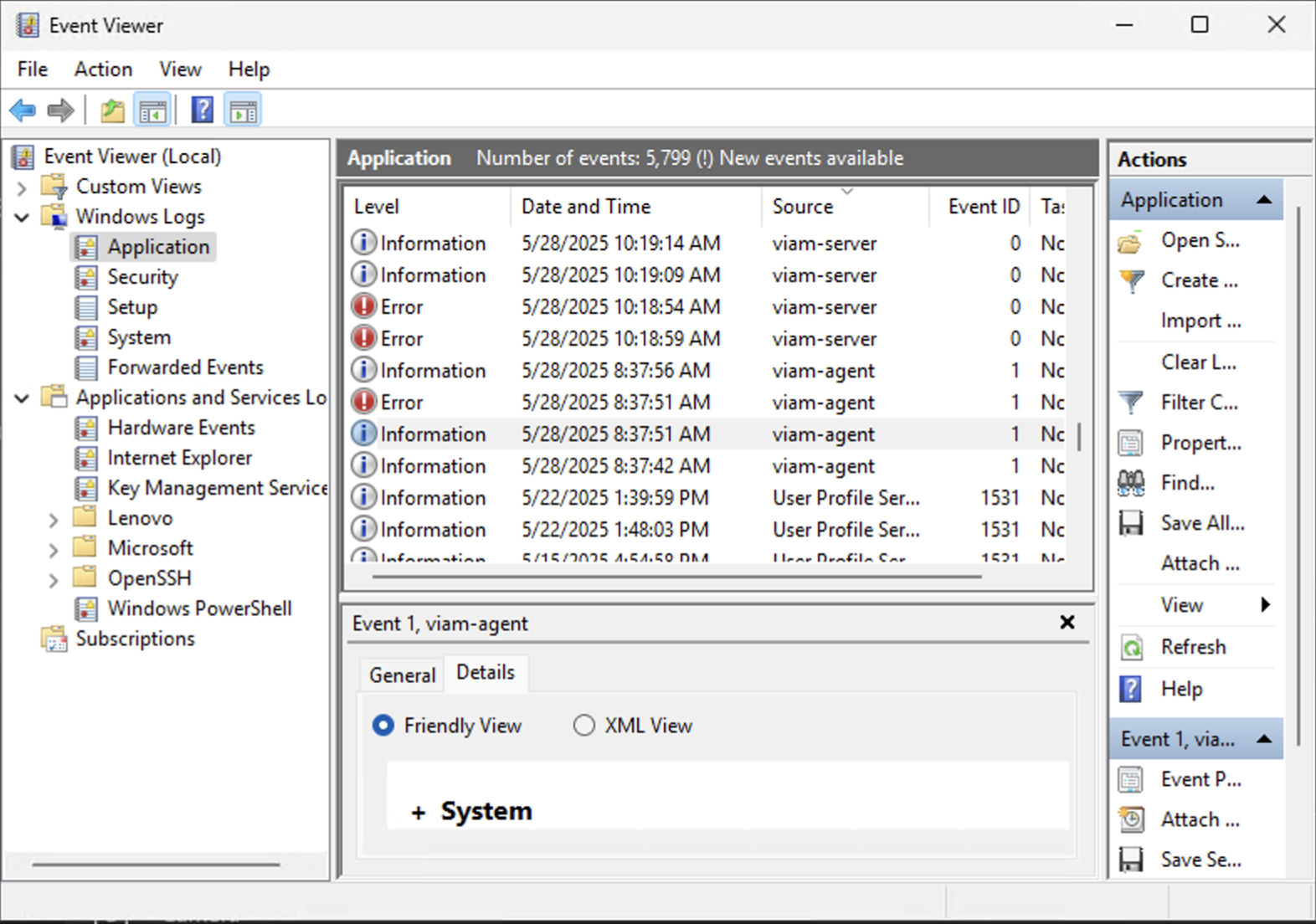The height and width of the screenshot is (924, 1316).
Task: Toggle the Show/Hide Action Pane icon
Action: click(243, 110)
